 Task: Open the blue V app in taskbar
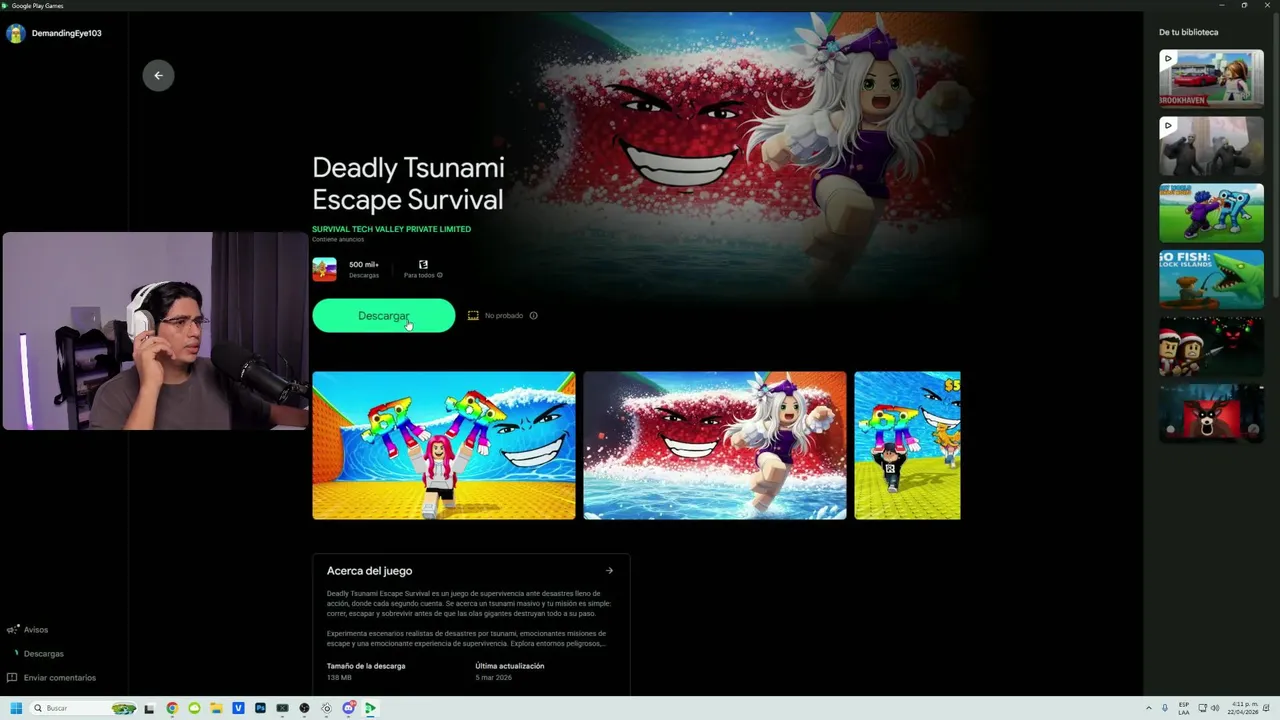tap(238, 708)
